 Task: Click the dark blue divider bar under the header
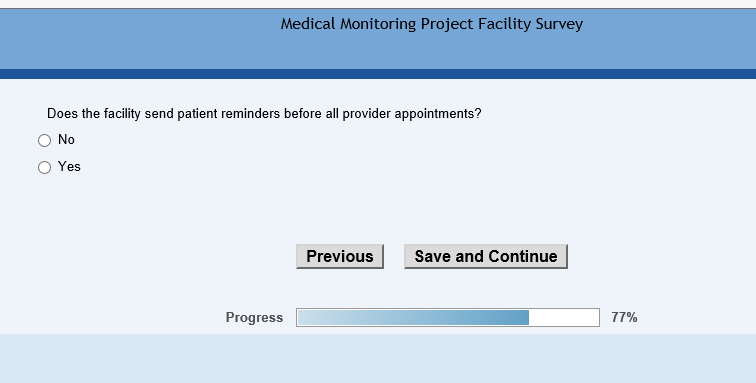tap(378, 74)
